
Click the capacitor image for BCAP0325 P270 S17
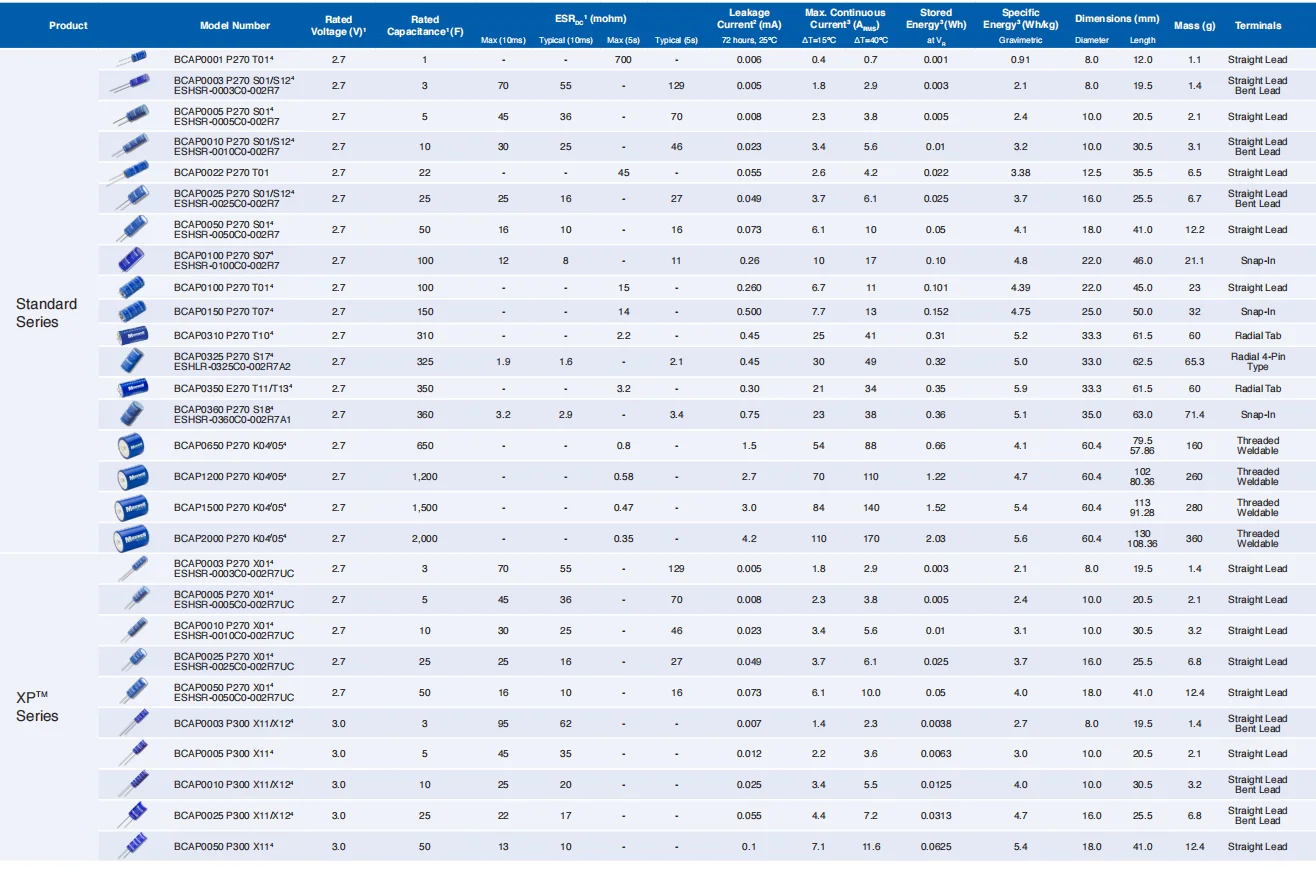point(133,362)
